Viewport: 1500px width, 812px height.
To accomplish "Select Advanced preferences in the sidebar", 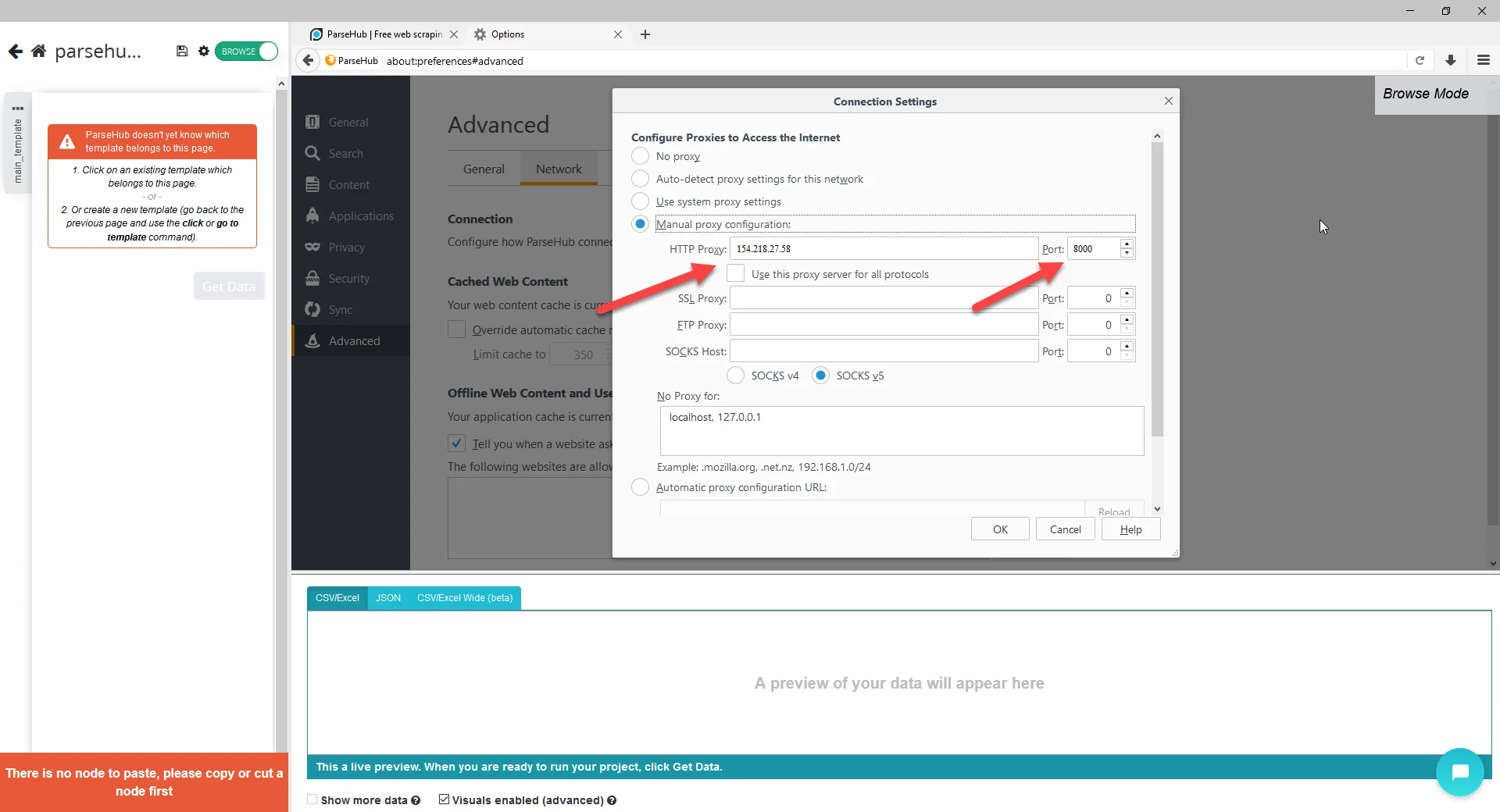I will point(351,341).
